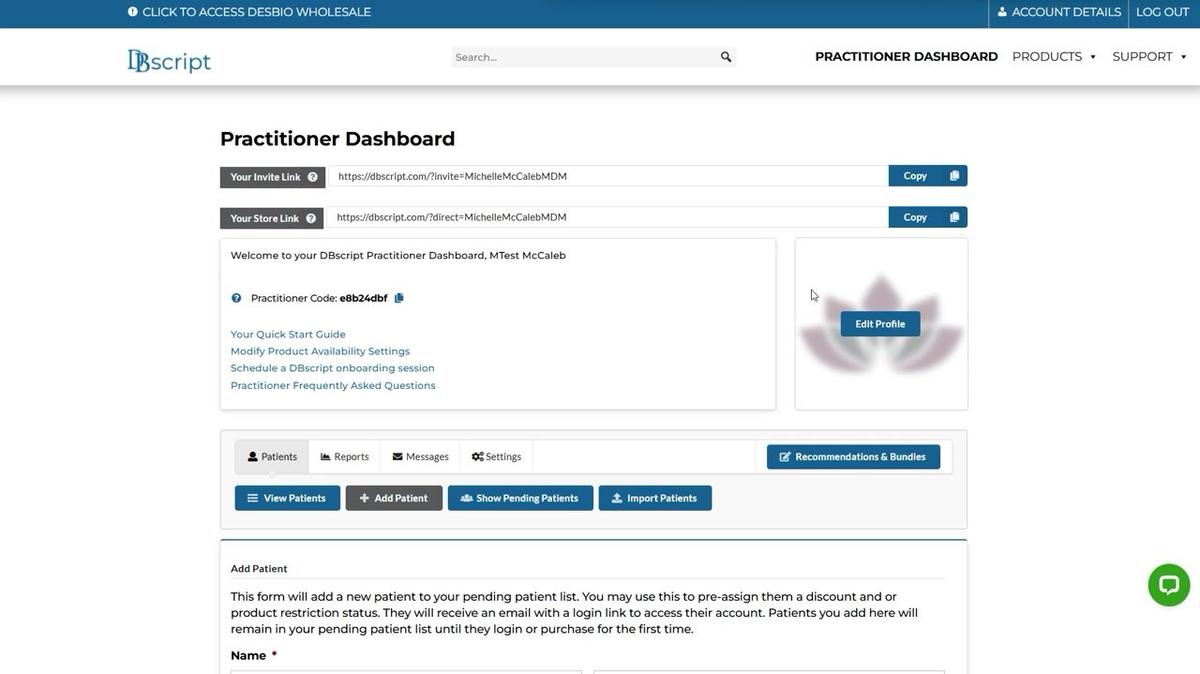1200x674 pixels.
Task: Open Your Quick Start Guide
Action: point(288,335)
